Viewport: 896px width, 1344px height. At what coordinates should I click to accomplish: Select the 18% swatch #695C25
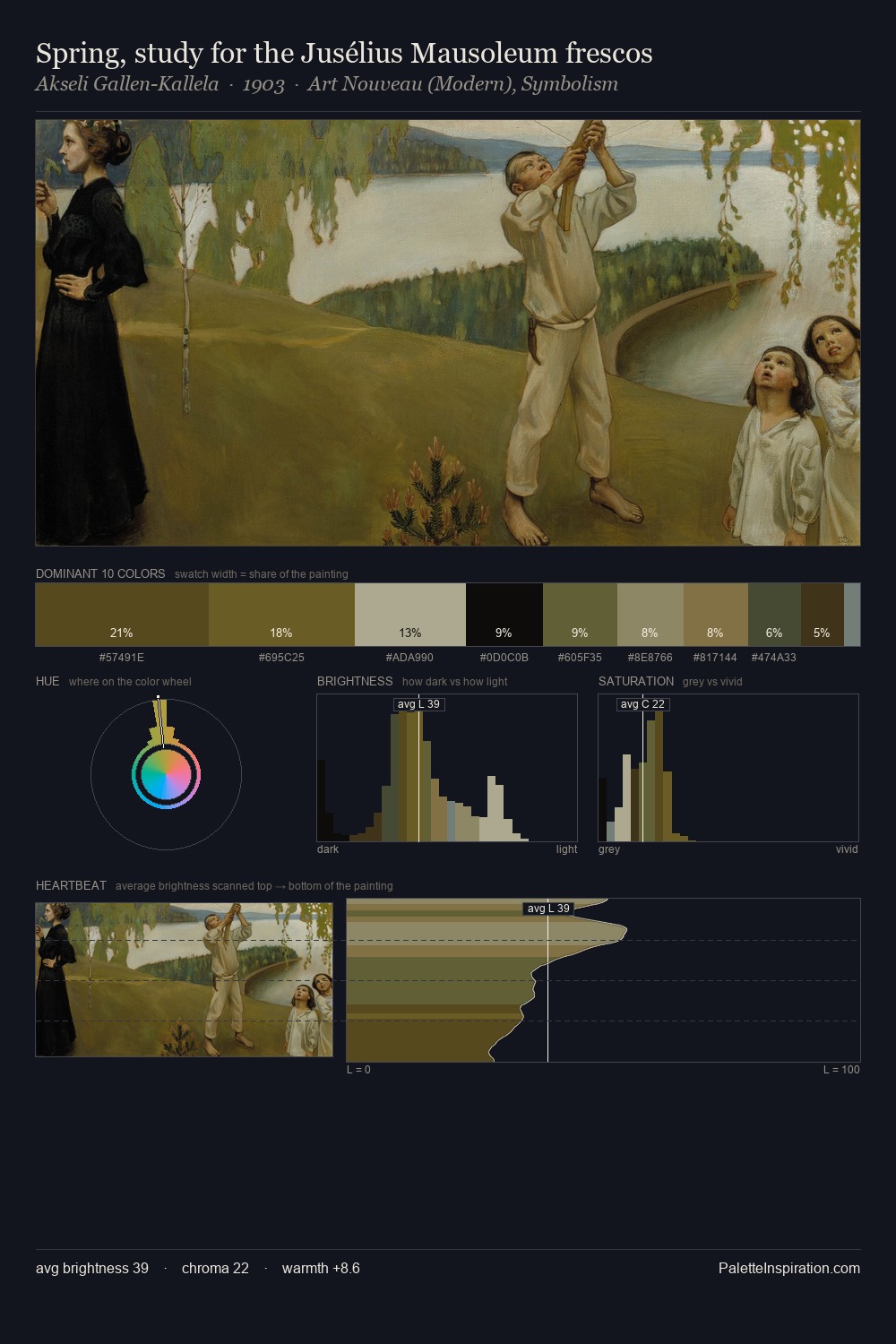(x=281, y=615)
